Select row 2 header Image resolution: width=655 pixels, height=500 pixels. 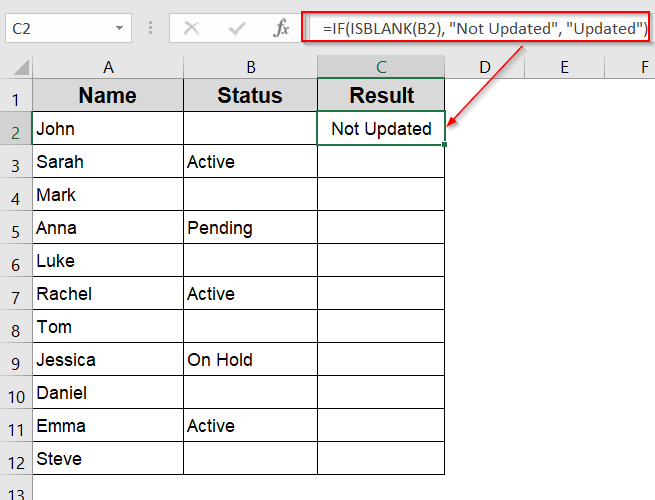point(16,128)
